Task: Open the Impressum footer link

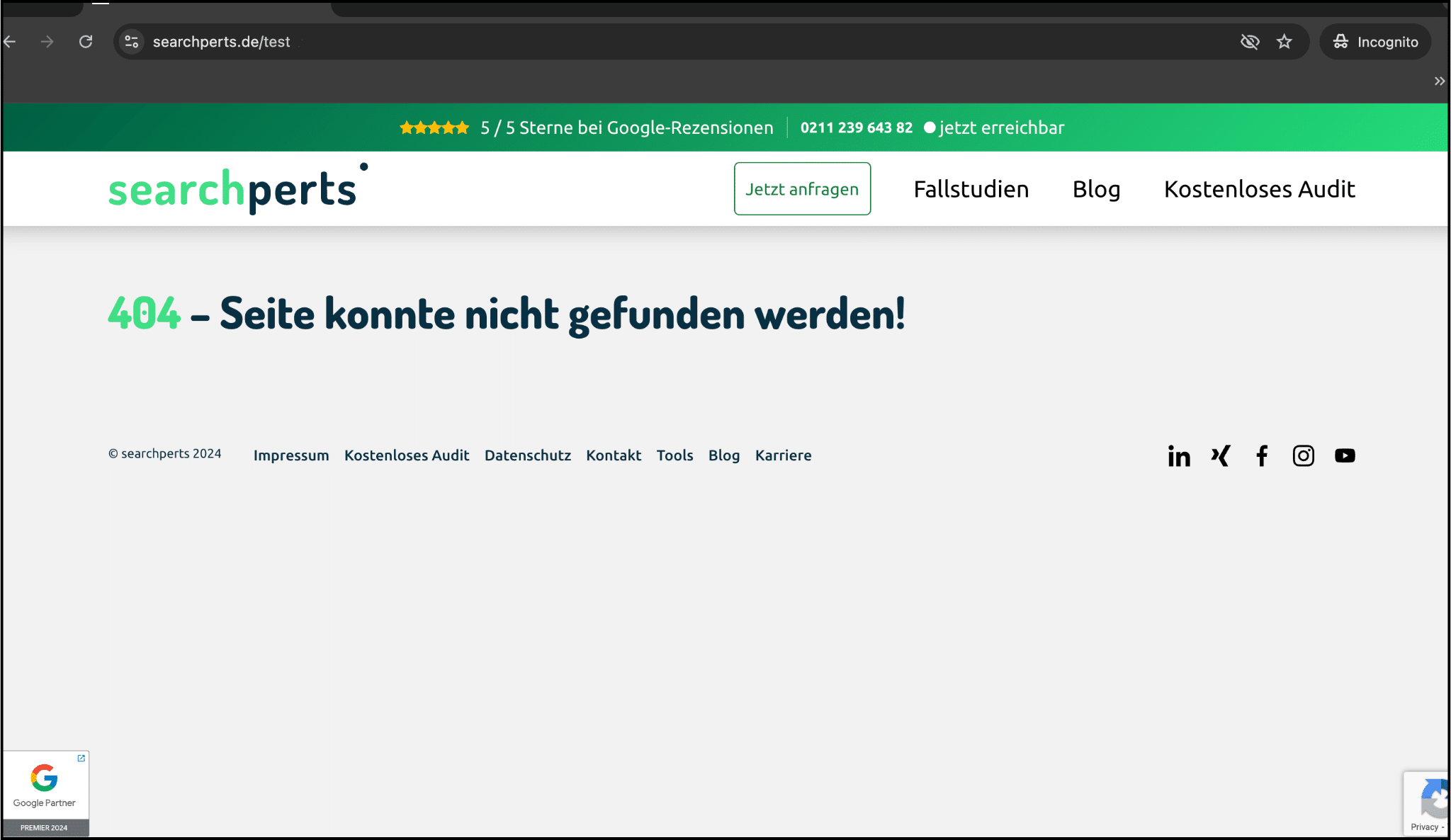Action: (291, 455)
